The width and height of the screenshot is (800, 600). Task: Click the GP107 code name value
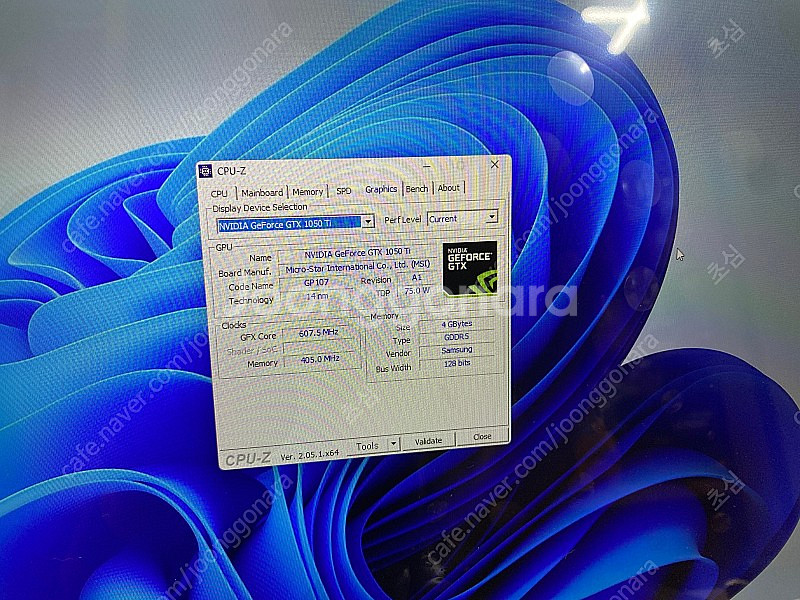click(x=316, y=282)
